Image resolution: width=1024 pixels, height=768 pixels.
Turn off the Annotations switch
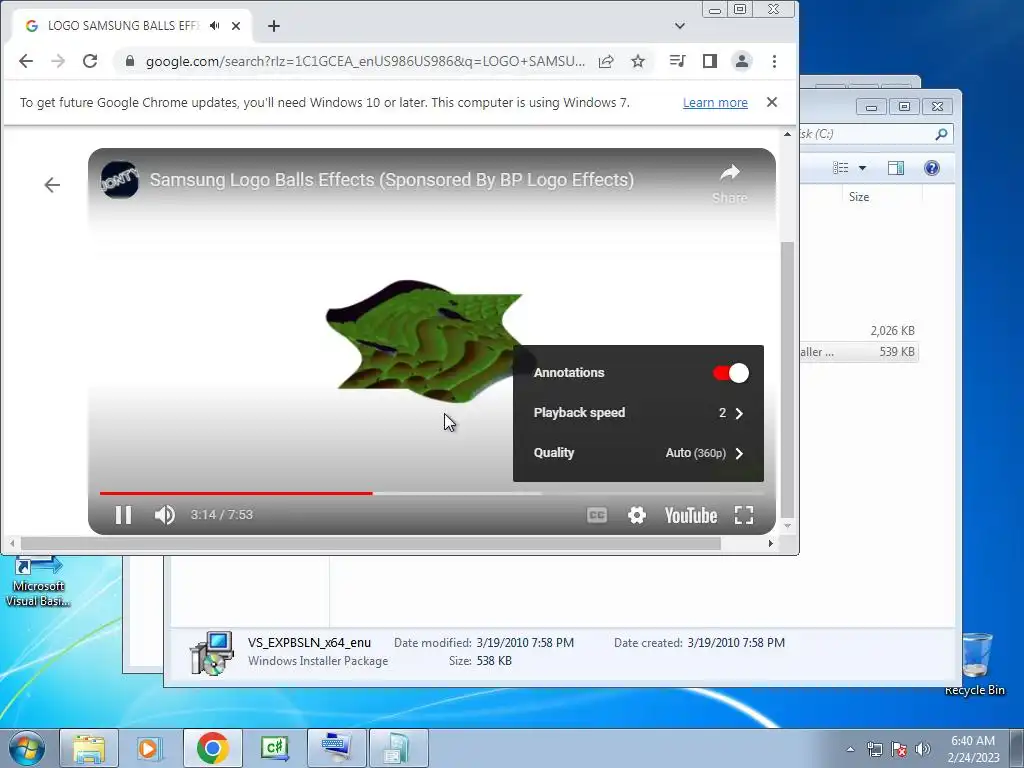pos(730,373)
